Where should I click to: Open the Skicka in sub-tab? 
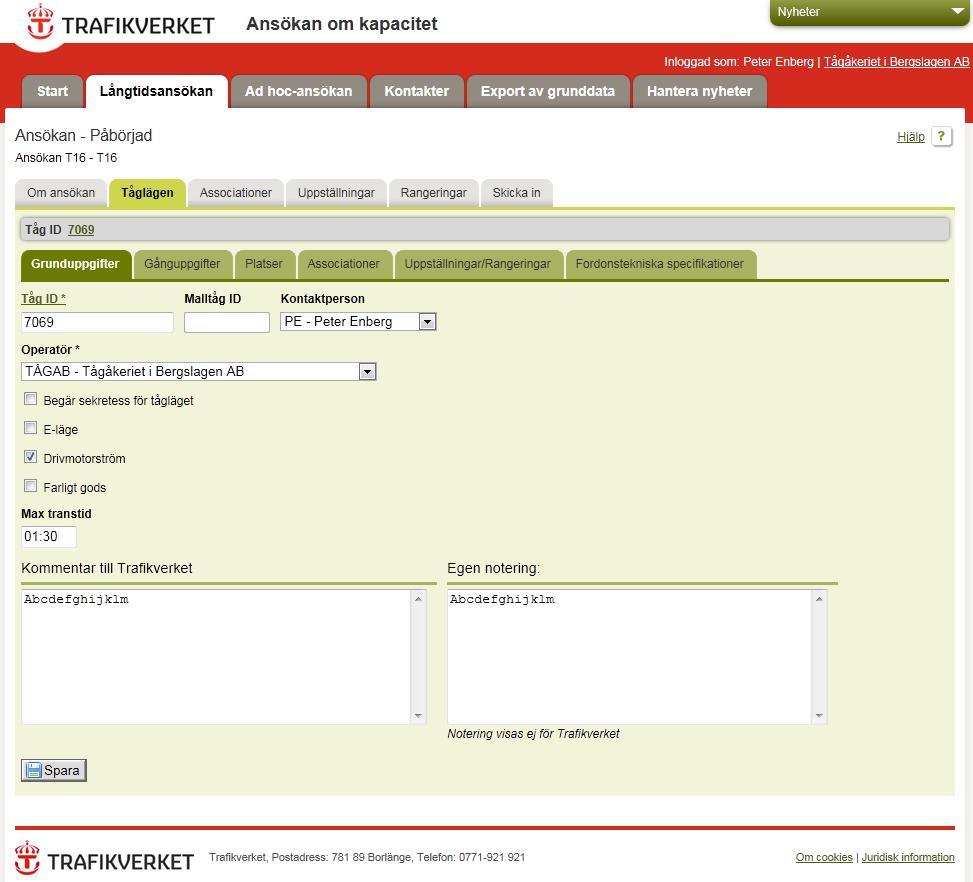pos(516,193)
